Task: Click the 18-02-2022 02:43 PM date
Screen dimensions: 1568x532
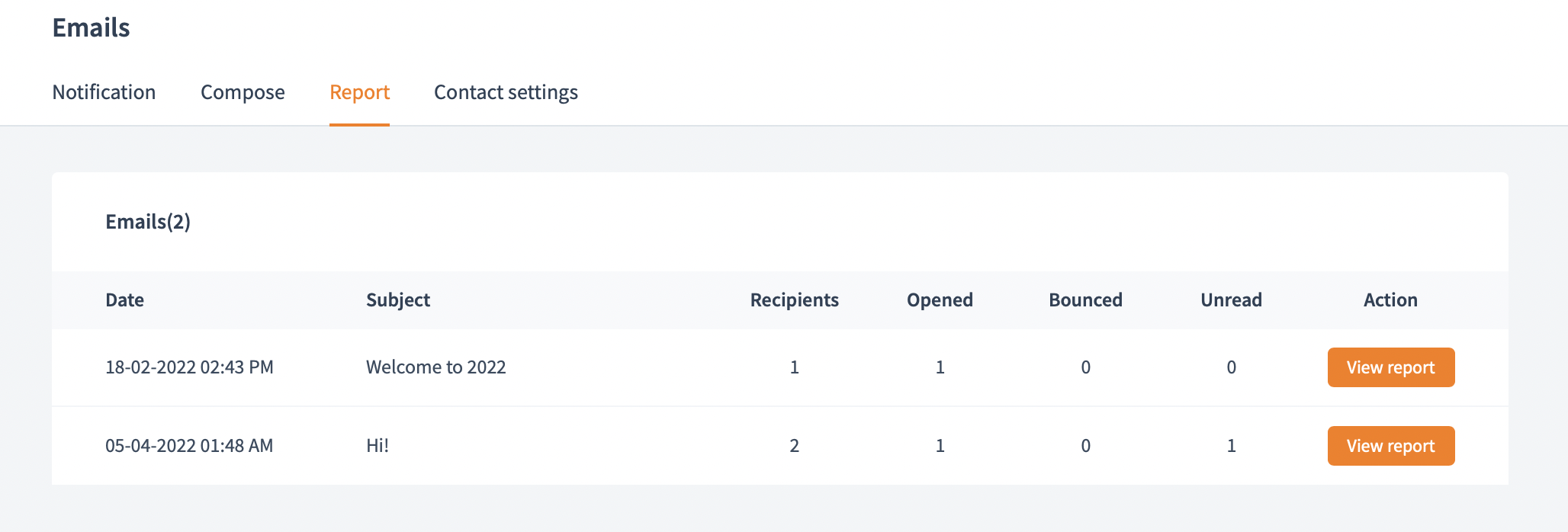Action: pyautogui.click(x=189, y=367)
